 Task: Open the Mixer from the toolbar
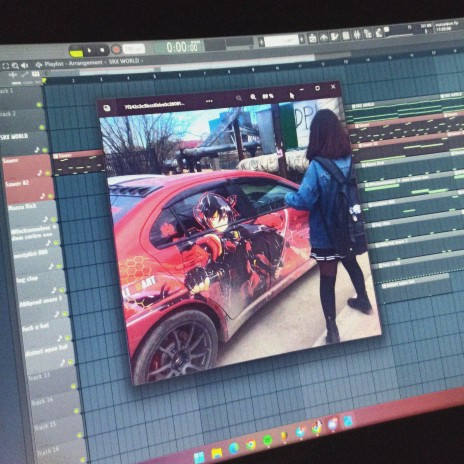[357, 34]
